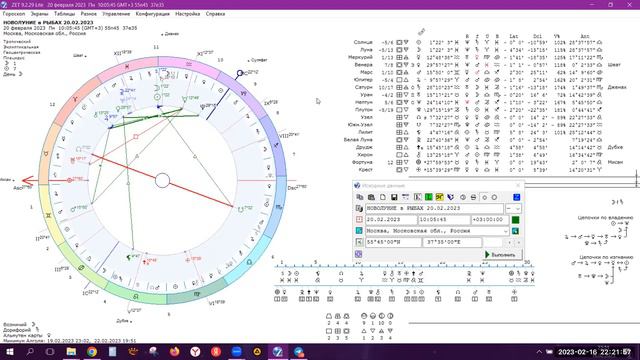Select the Нептун row in the planet table

click(478, 102)
